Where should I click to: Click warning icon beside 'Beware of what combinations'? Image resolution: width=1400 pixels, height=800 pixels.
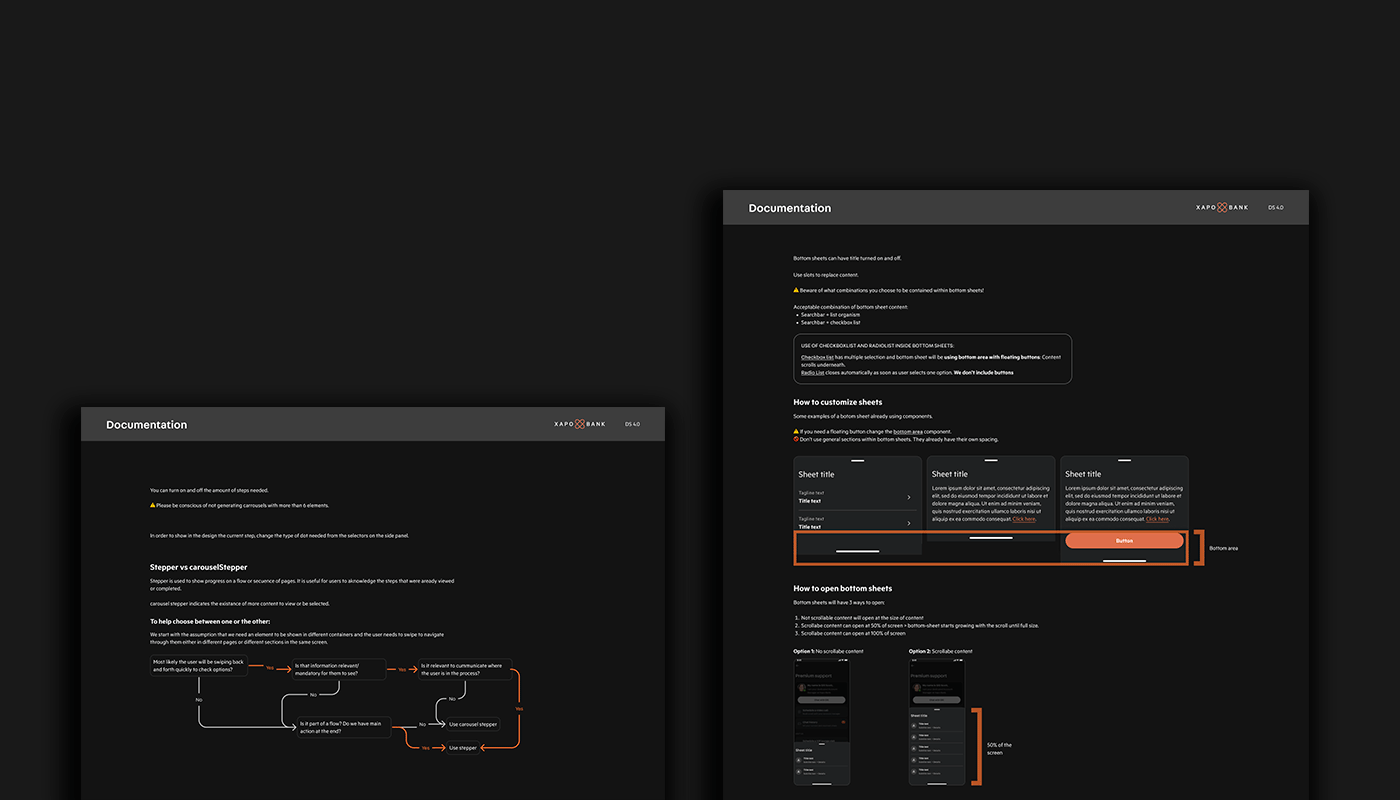click(x=796, y=290)
